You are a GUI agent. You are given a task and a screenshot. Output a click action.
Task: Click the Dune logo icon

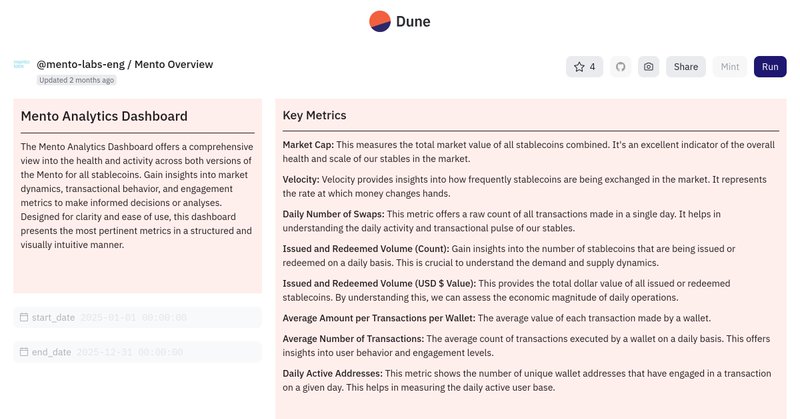380,21
